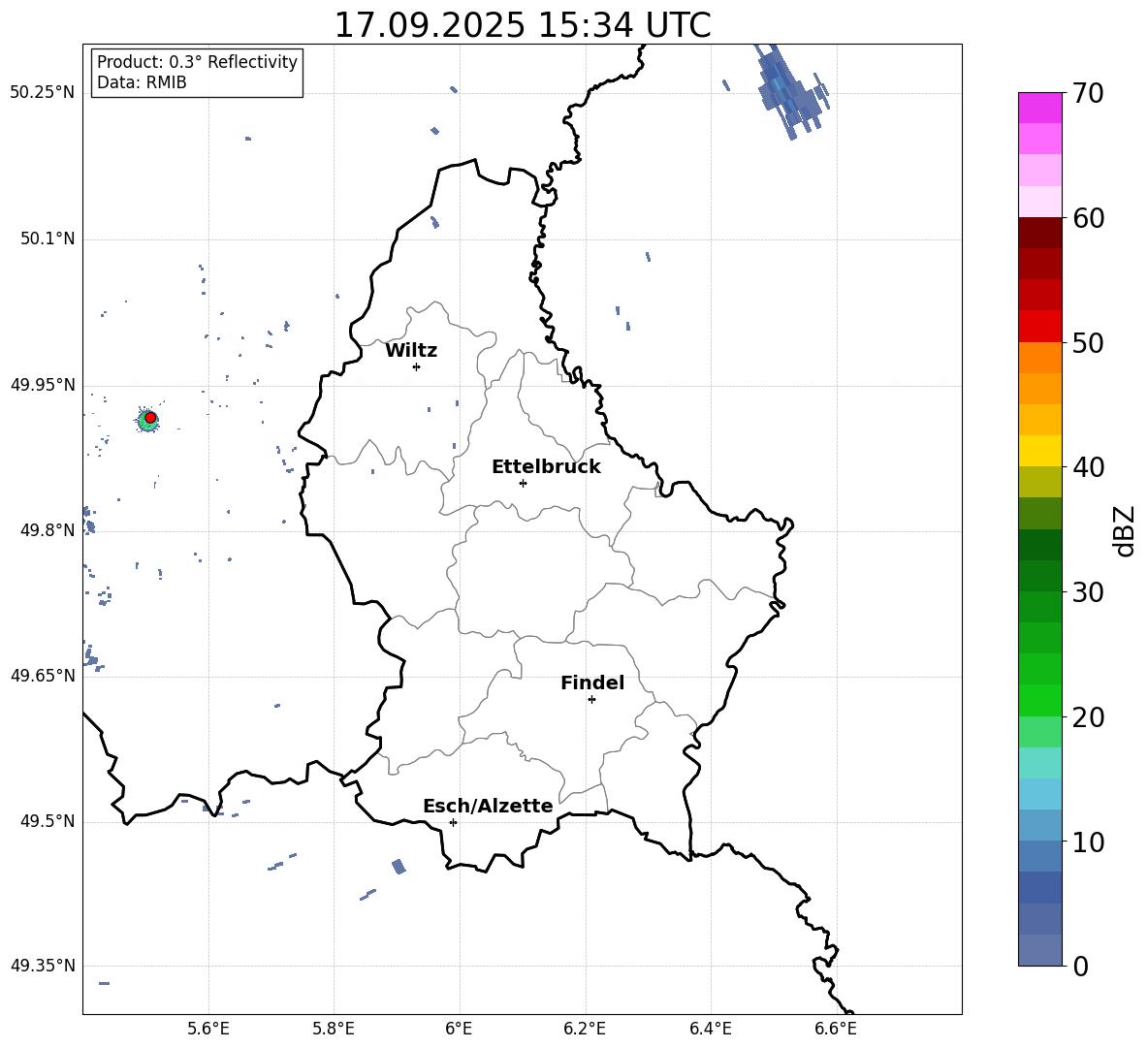
Task: Click the 30 value on colorbar
Action: pyautogui.click(x=1088, y=591)
